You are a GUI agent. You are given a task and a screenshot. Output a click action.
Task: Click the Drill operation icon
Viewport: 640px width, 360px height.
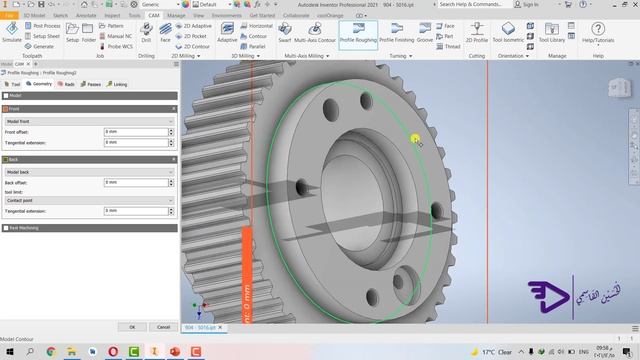point(146,32)
